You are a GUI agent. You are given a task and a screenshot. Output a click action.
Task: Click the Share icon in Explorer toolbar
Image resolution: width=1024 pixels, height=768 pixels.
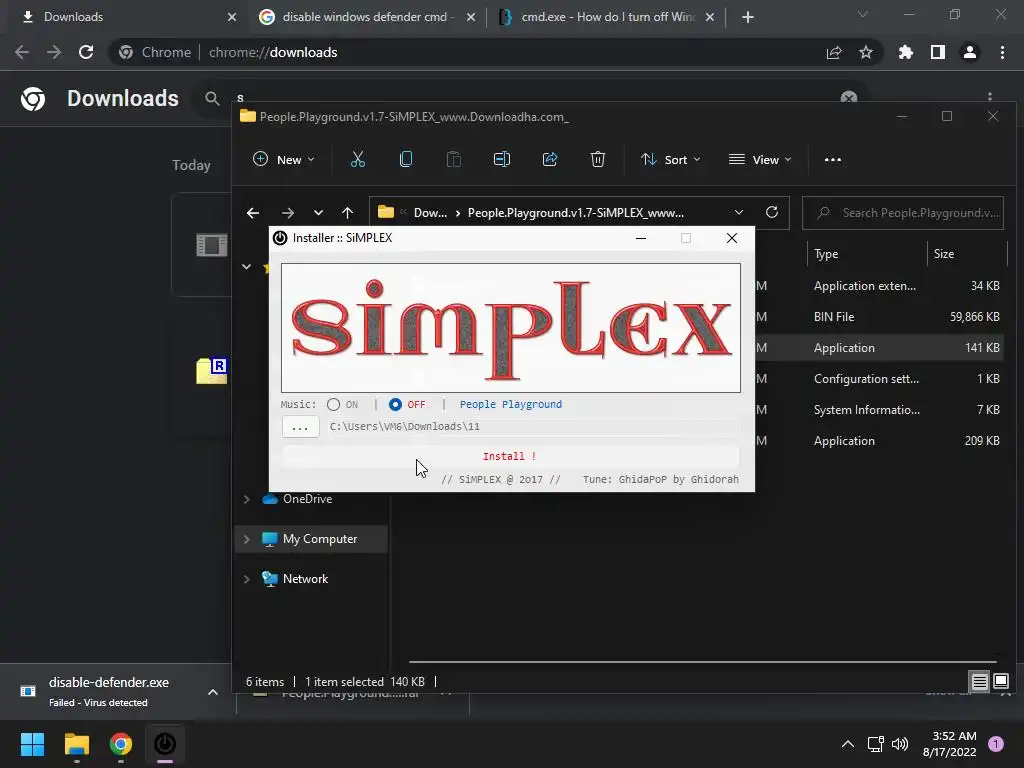550,159
